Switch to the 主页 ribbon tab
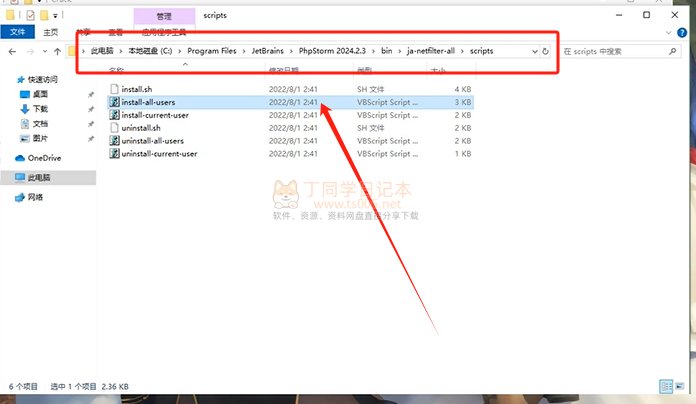This screenshot has width=696, height=404. pos(49,32)
